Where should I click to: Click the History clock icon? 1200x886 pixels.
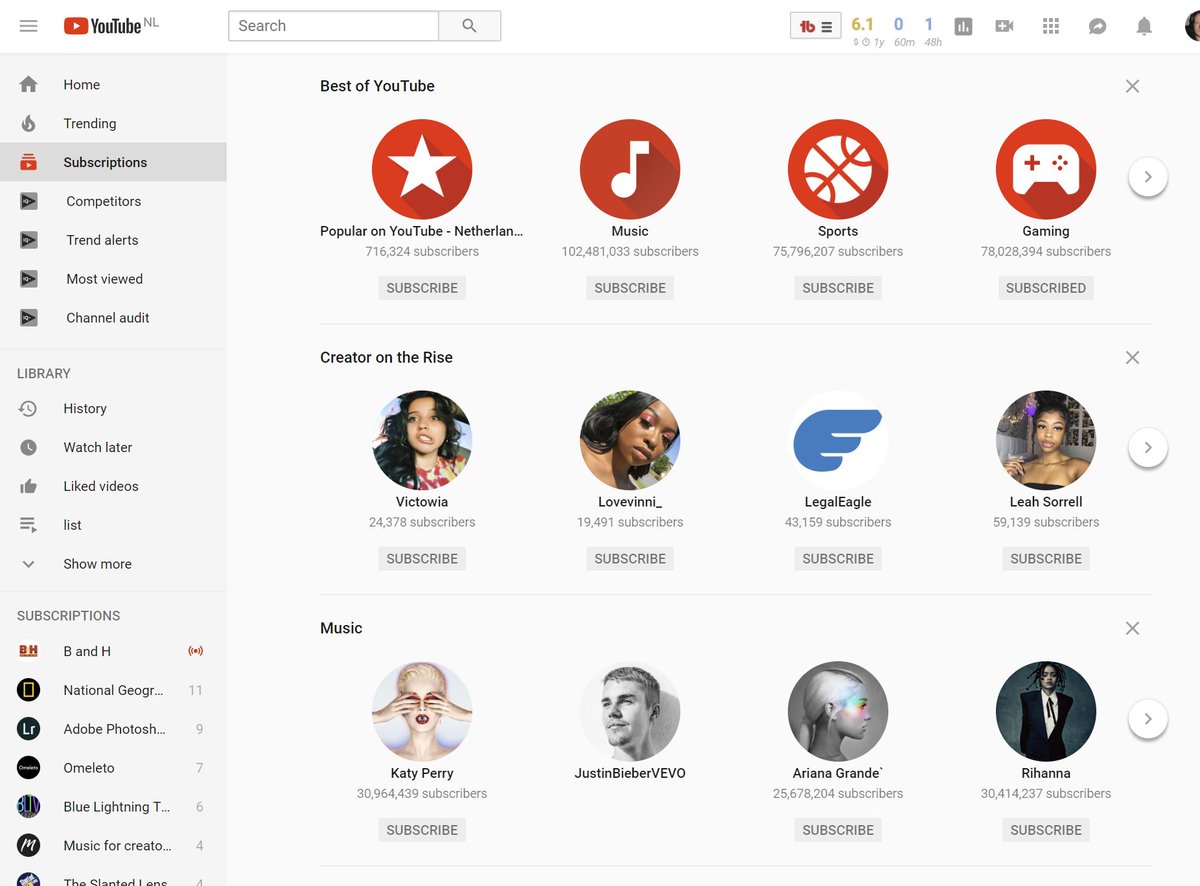28,409
